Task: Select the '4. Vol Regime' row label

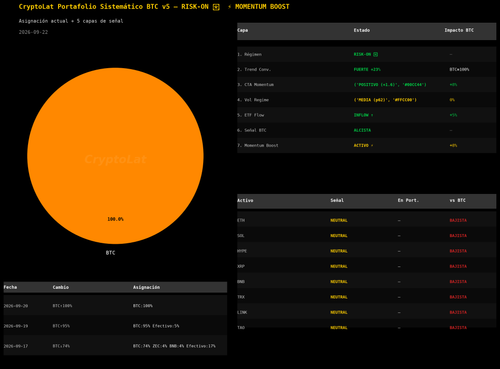Action: pos(253,100)
